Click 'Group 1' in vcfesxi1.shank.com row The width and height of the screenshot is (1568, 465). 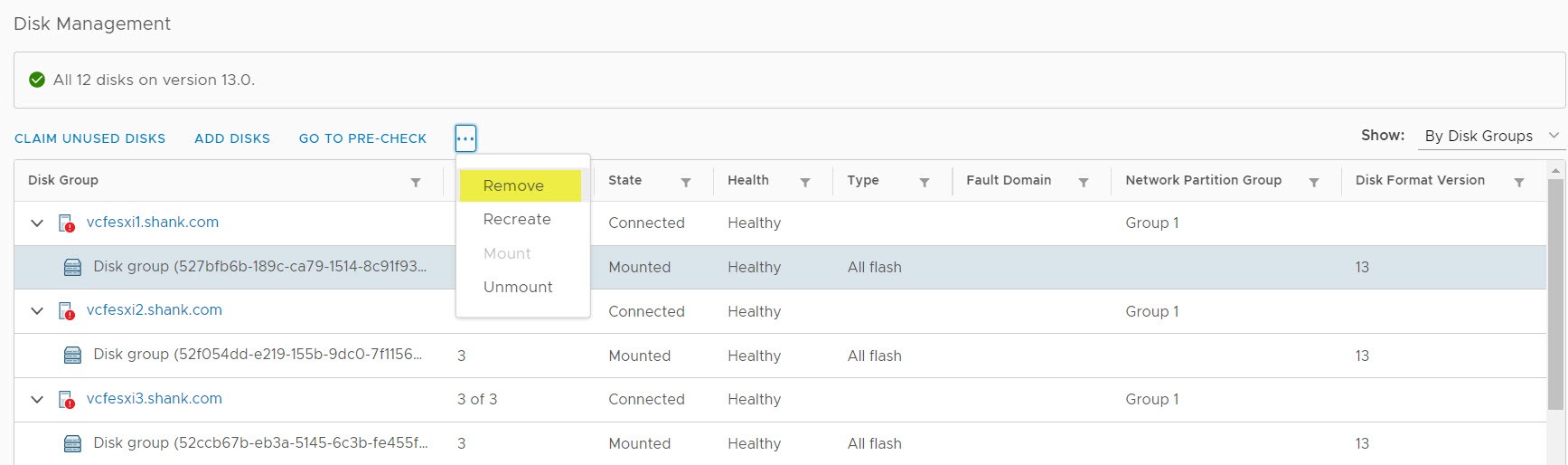(x=1152, y=223)
